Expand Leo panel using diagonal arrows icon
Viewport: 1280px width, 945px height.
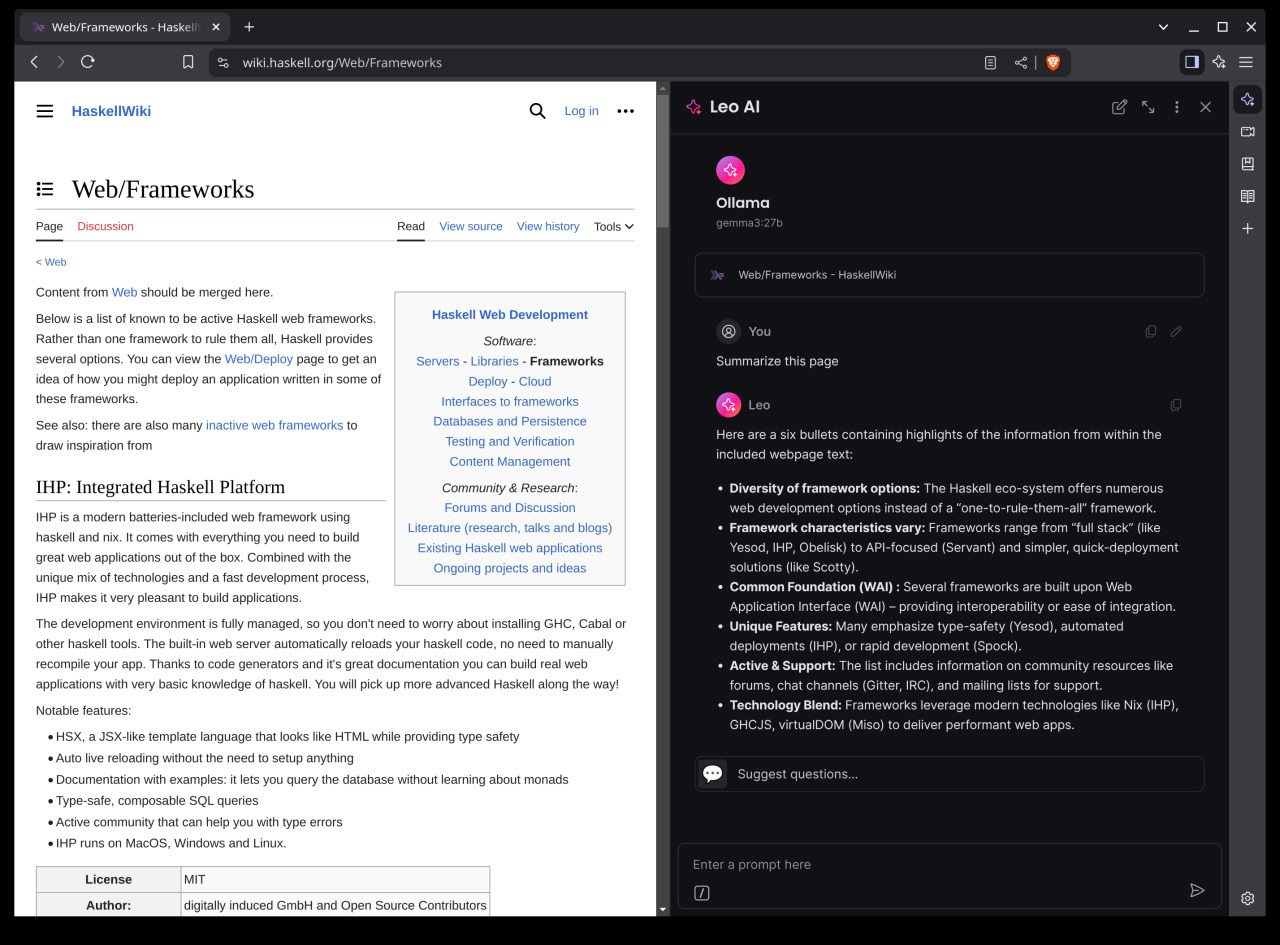pyautogui.click(x=1147, y=106)
